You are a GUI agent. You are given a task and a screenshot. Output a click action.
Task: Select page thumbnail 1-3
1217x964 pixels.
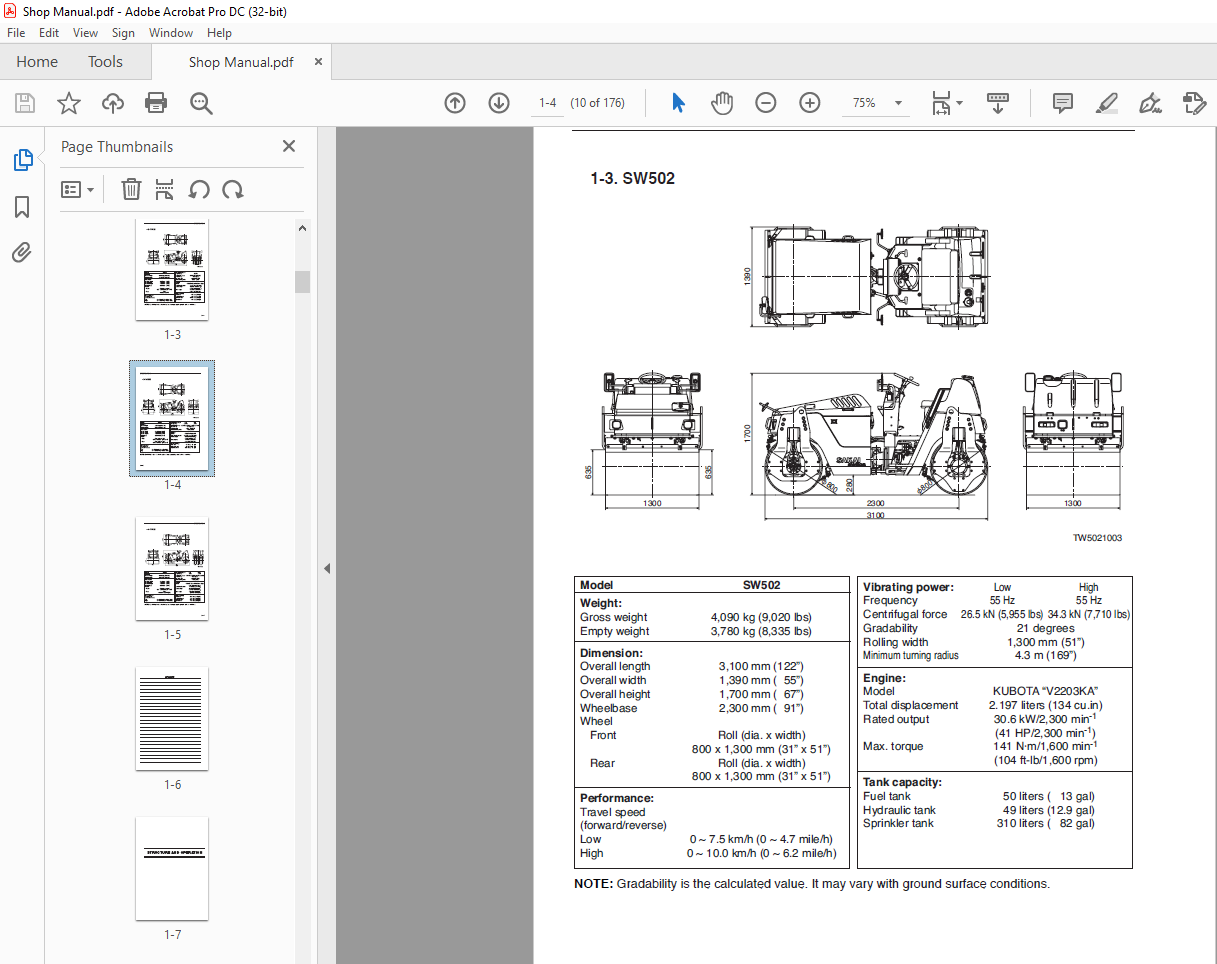pos(172,269)
